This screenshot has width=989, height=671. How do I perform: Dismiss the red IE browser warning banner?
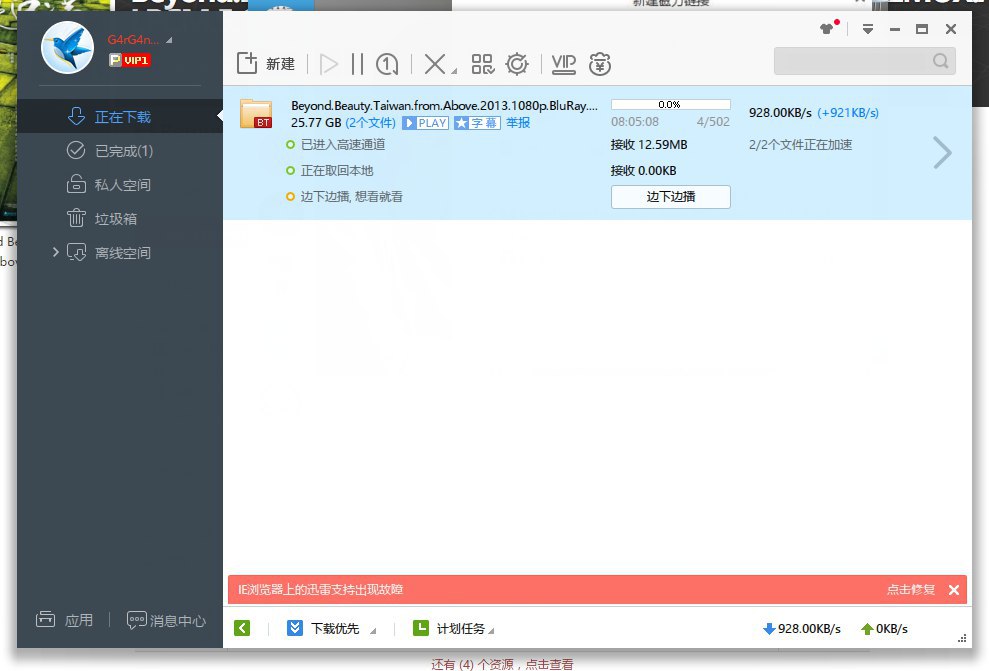coord(953,590)
